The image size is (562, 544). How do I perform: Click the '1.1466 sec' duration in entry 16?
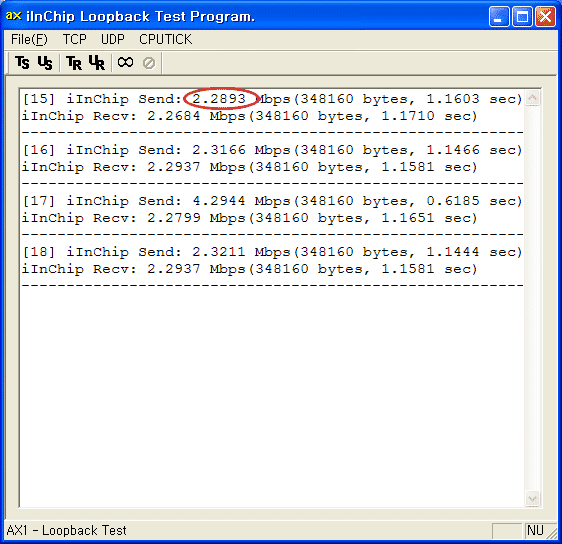tap(473, 150)
